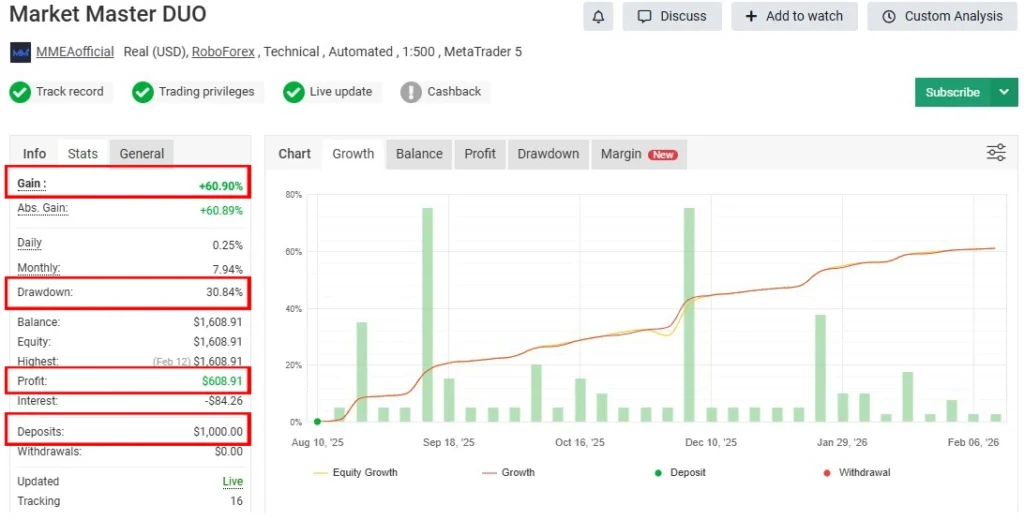
Task: Click the +60.89% Abs. Gain value
Action: pos(221,210)
